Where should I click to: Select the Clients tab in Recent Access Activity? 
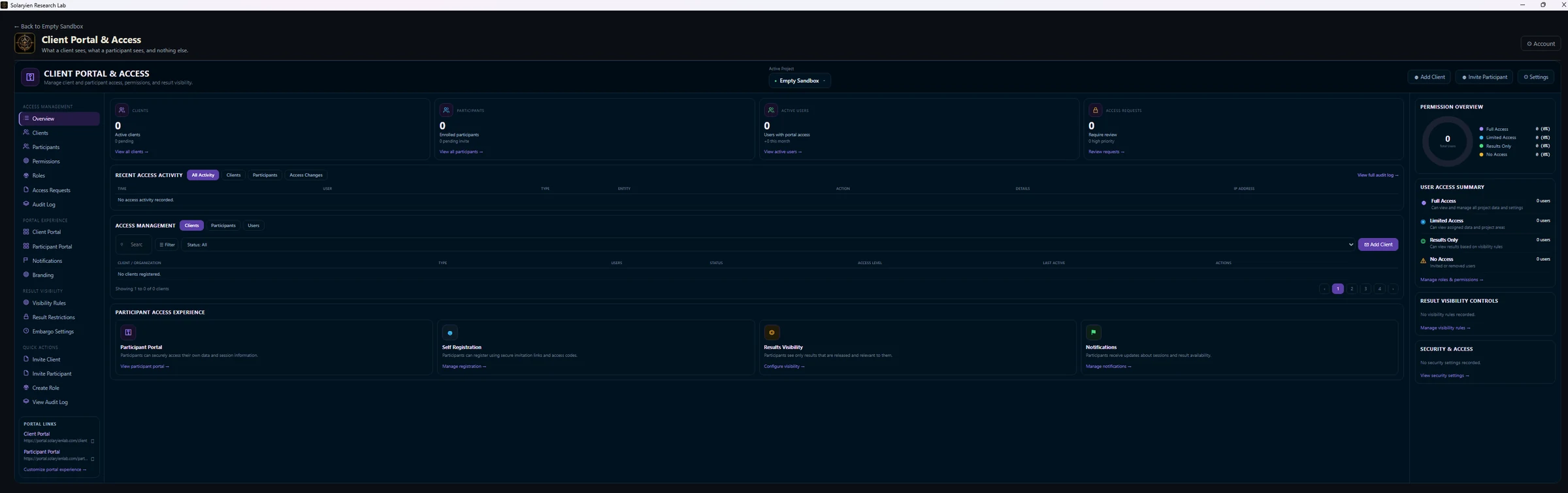pos(233,175)
